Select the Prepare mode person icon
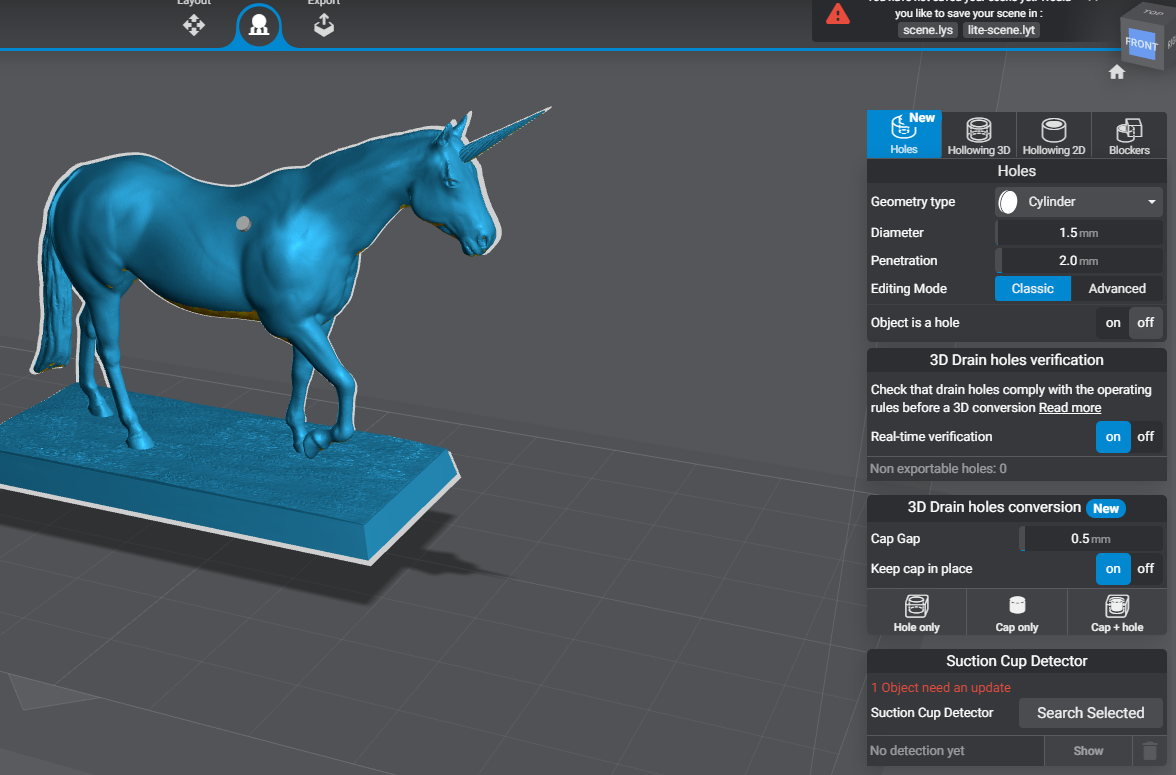The width and height of the screenshot is (1176, 775). tap(259, 26)
